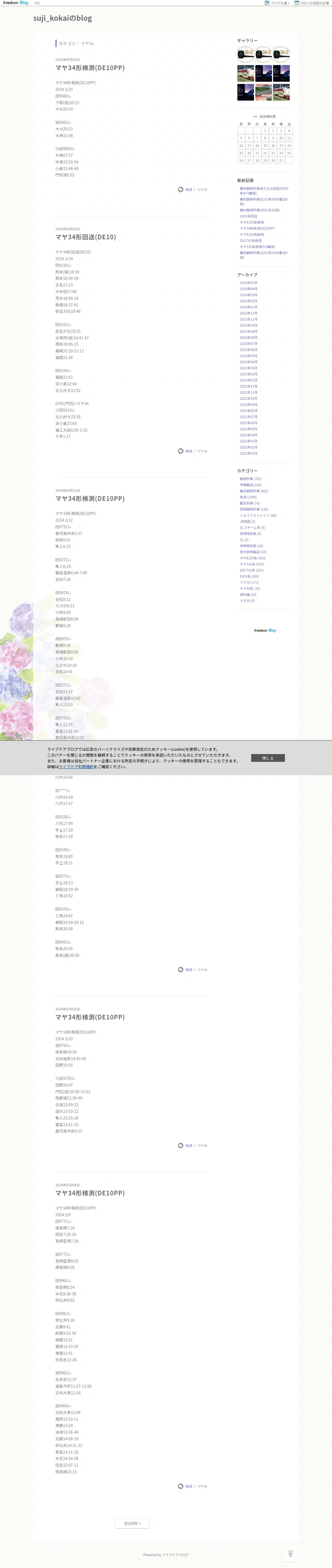Open the first 36+3 gallery thumbnail

tap(246, 55)
